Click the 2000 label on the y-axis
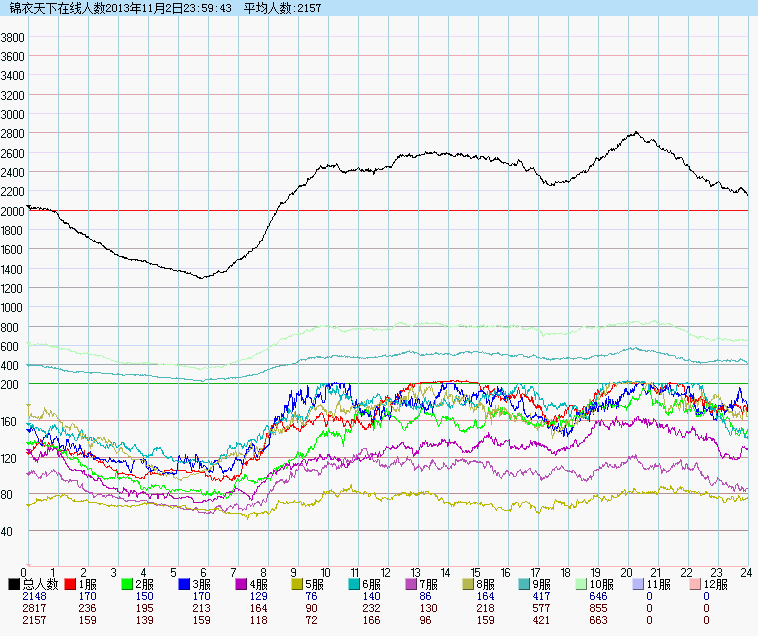The height and width of the screenshot is (636, 758). coord(12,211)
